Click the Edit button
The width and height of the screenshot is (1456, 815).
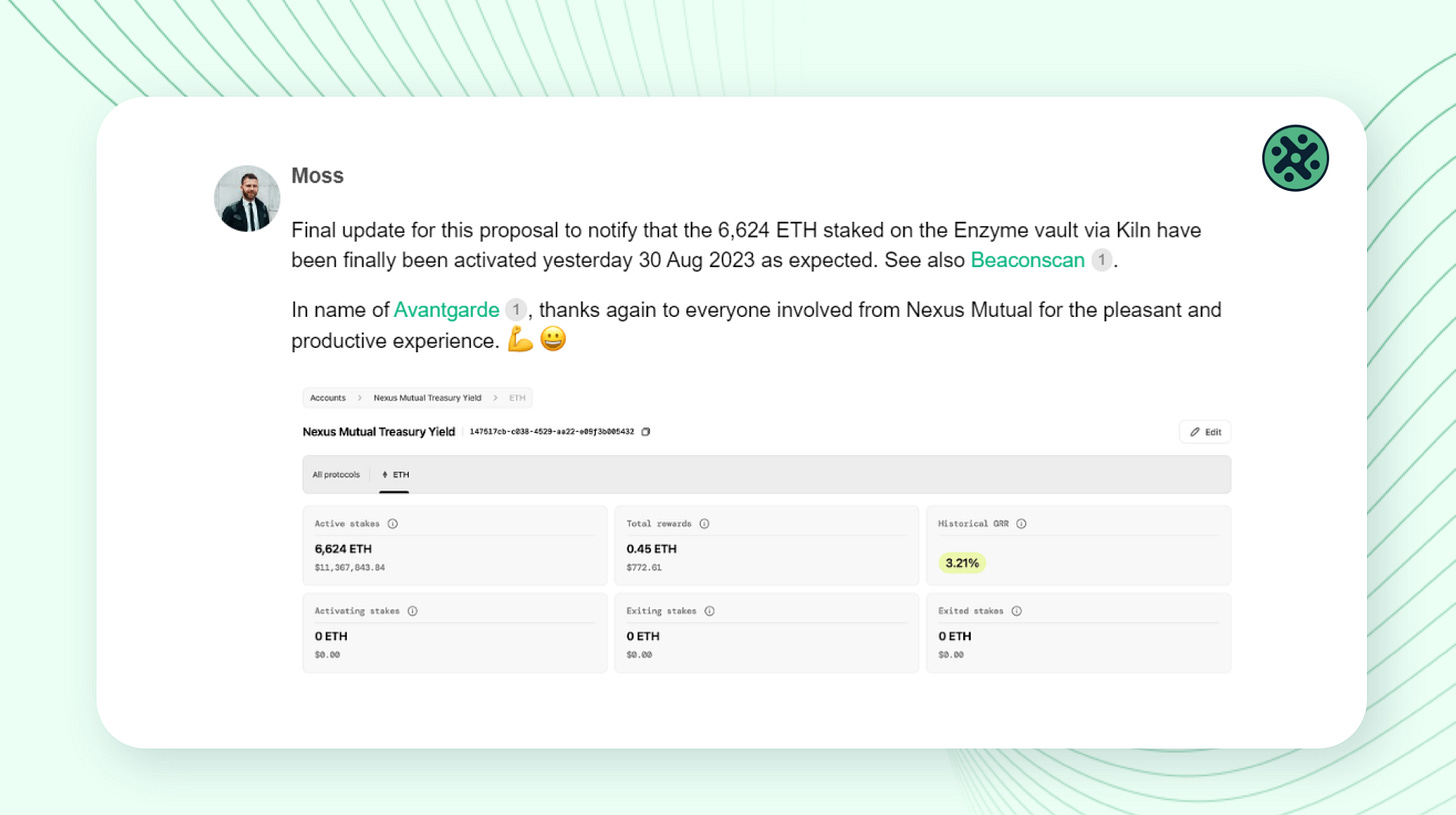coord(1205,432)
